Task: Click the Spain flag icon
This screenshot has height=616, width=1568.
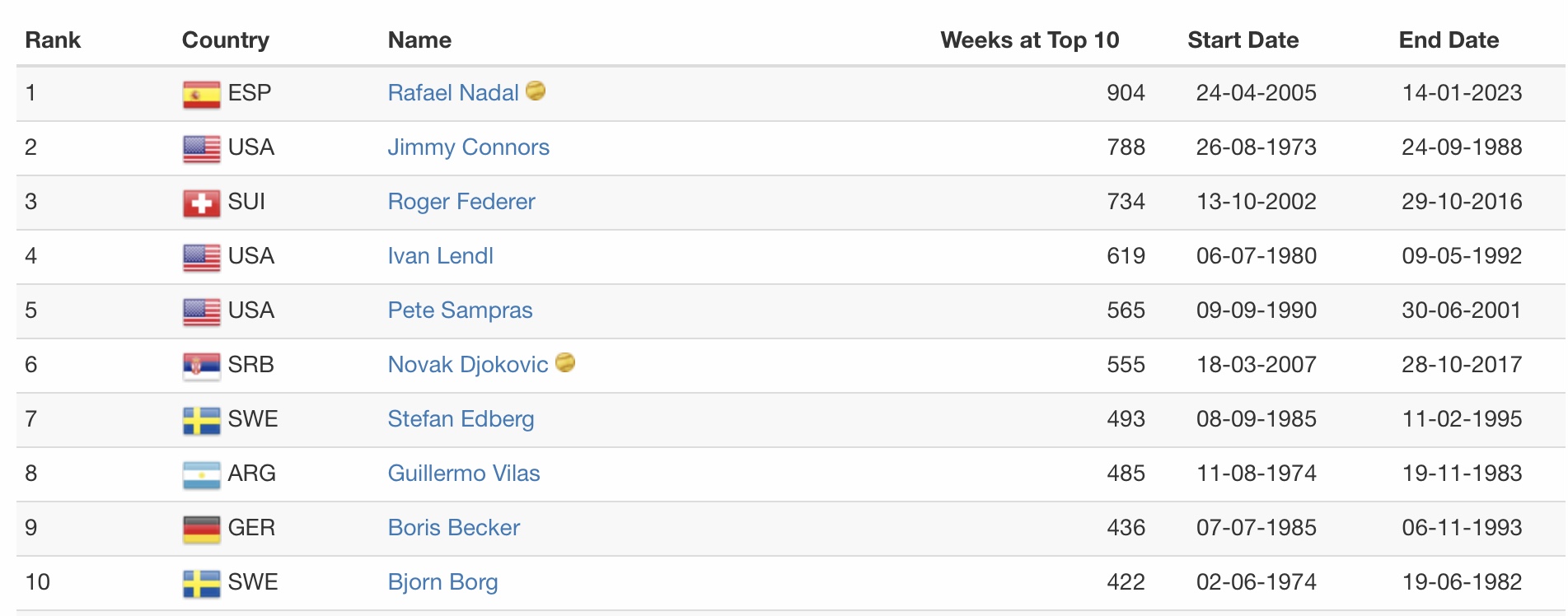Action: click(x=201, y=95)
